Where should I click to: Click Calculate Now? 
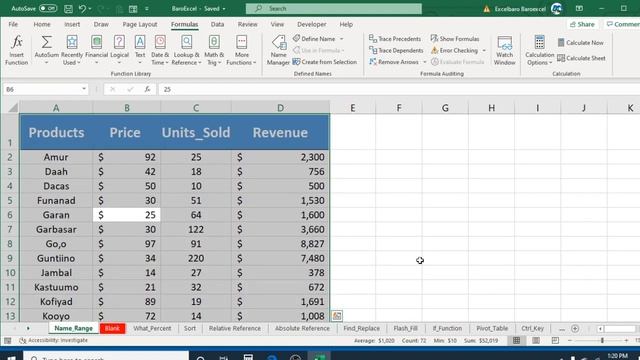click(x=580, y=42)
